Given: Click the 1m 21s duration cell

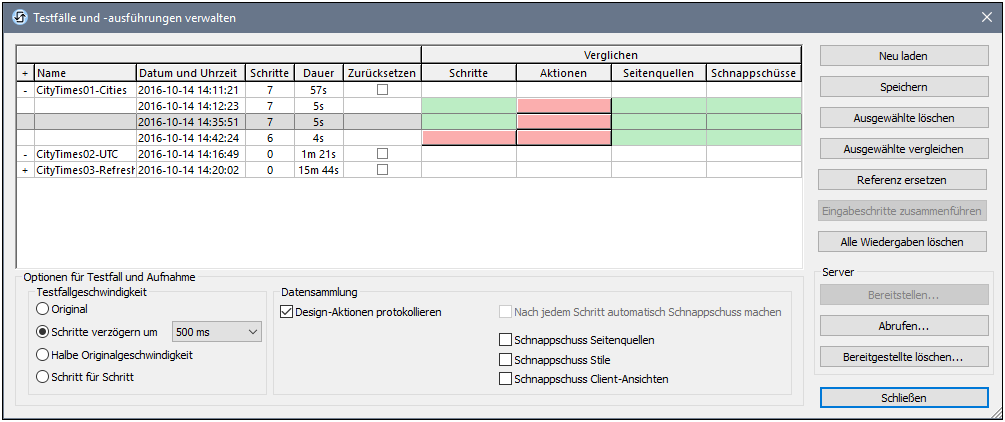Looking at the screenshot, I should 319,153.
